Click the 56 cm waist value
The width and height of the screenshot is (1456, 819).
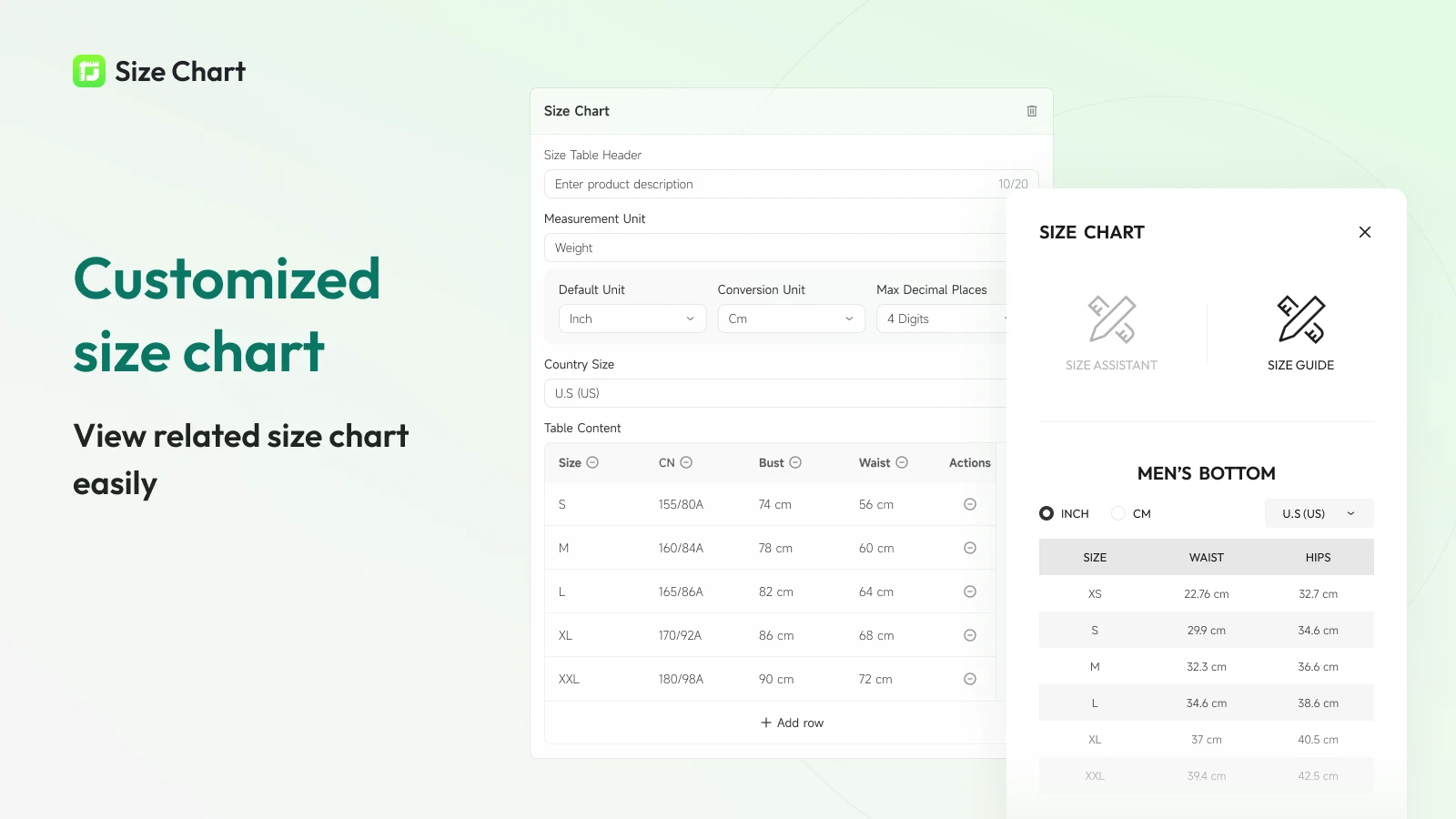(x=875, y=504)
